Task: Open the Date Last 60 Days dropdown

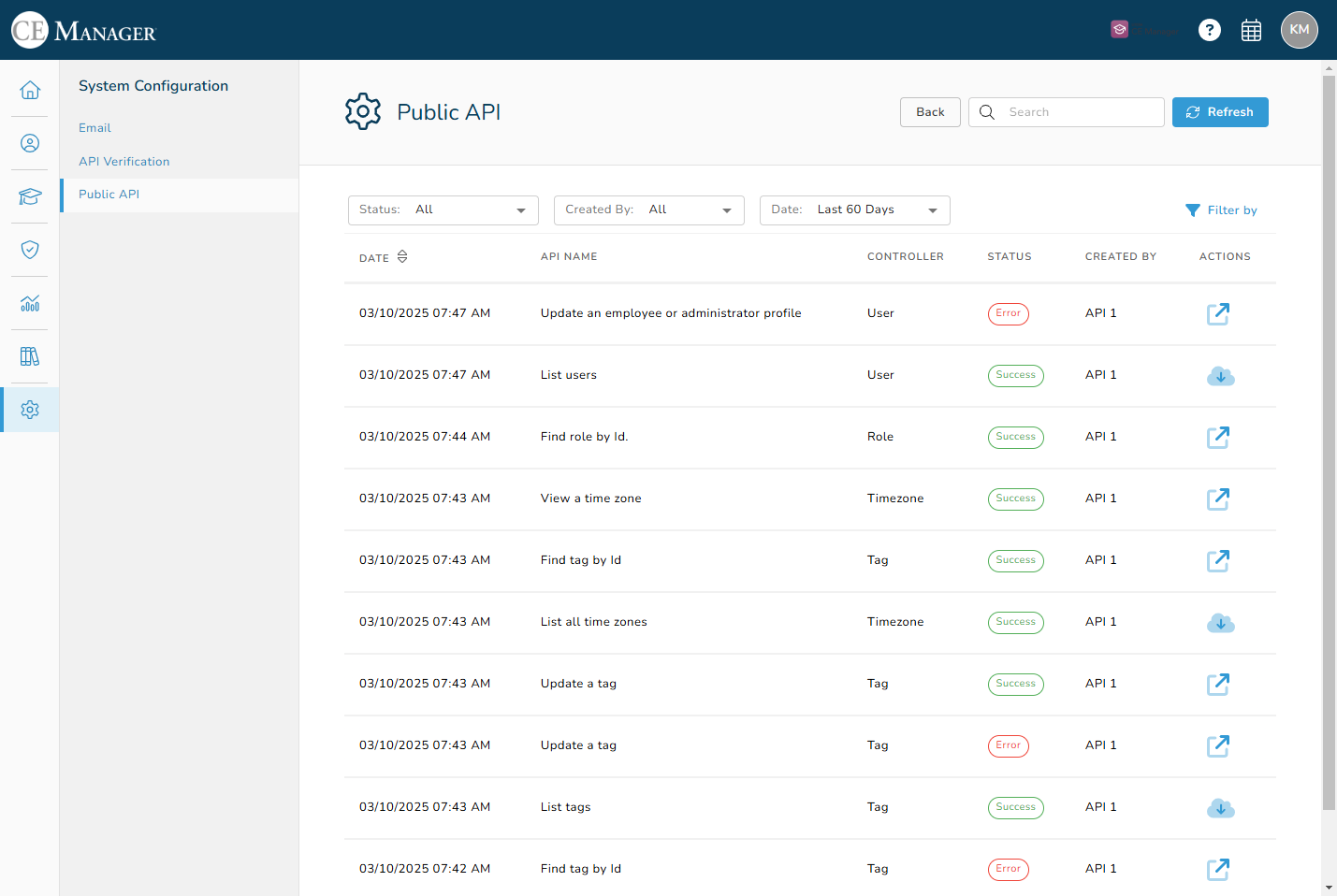Action: tap(855, 210)
